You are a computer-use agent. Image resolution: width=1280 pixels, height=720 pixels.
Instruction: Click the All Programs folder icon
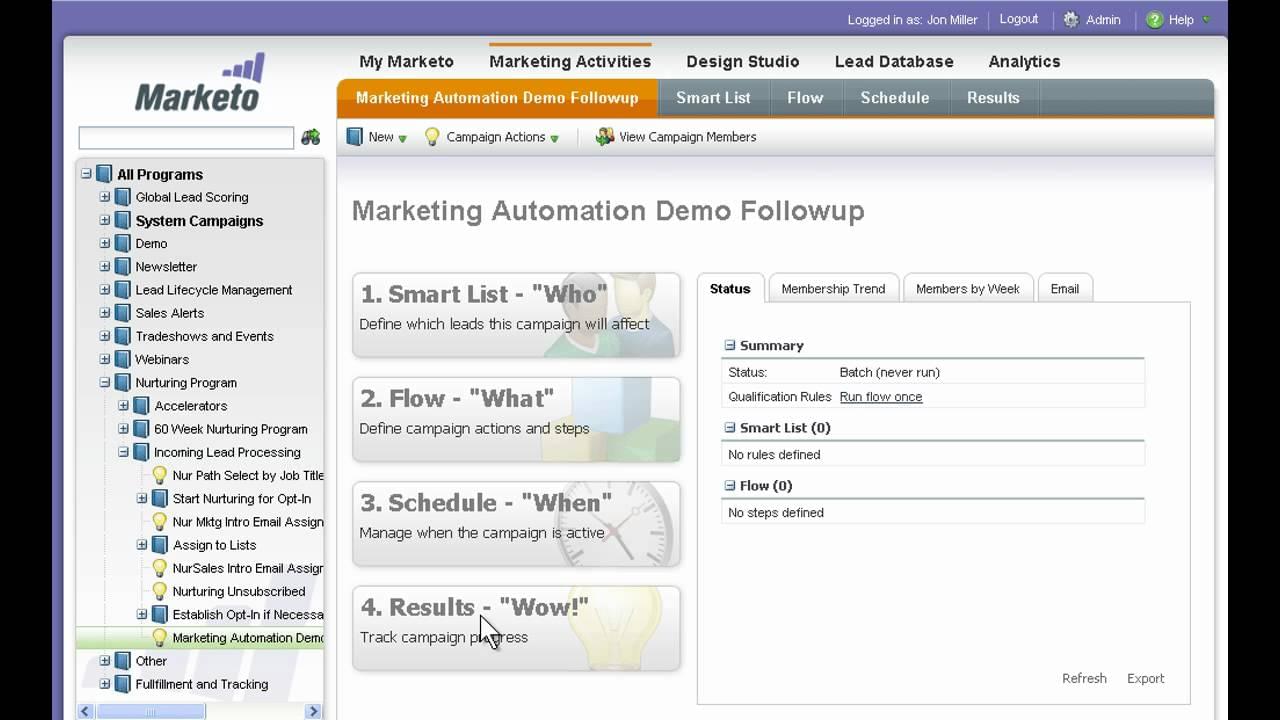[104, 174]
